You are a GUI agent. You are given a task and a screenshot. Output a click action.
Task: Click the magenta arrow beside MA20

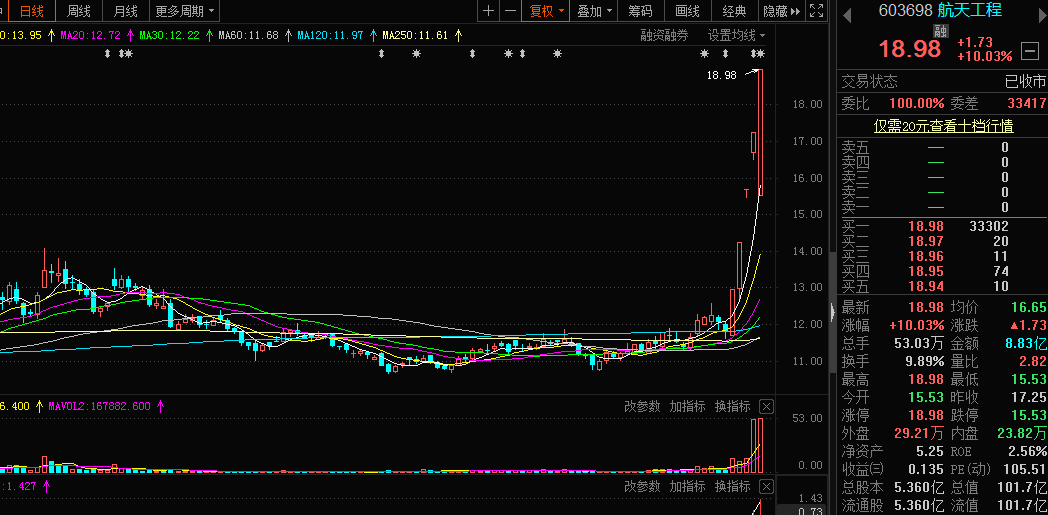click(130, 35)
